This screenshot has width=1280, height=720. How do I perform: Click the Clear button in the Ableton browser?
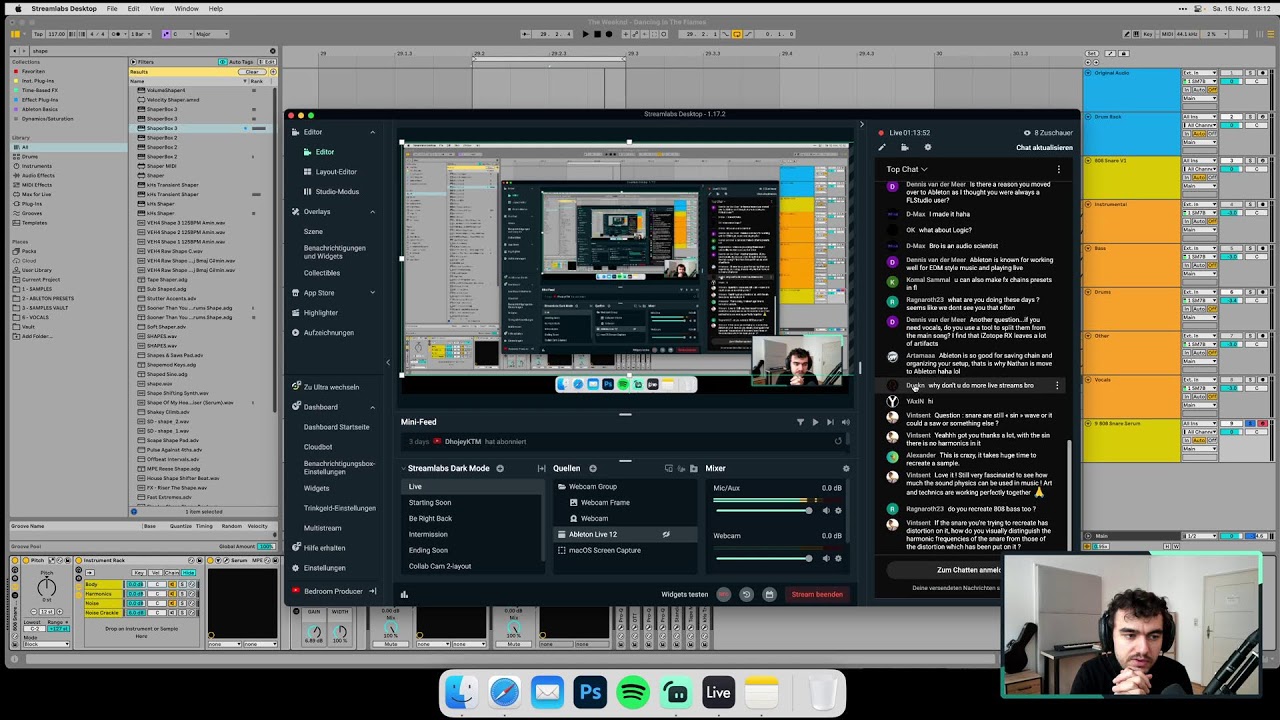[250, 72]
